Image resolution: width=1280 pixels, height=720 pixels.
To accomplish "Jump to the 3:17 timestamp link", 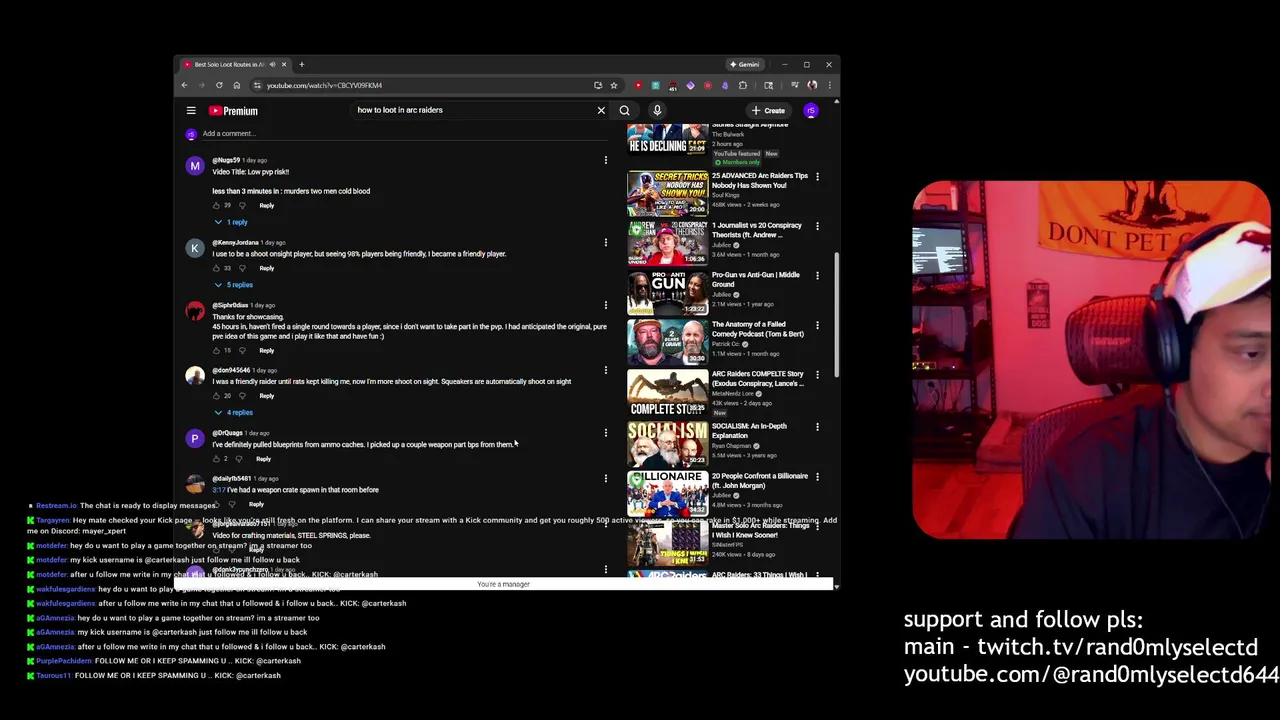I will click(218, 490).
